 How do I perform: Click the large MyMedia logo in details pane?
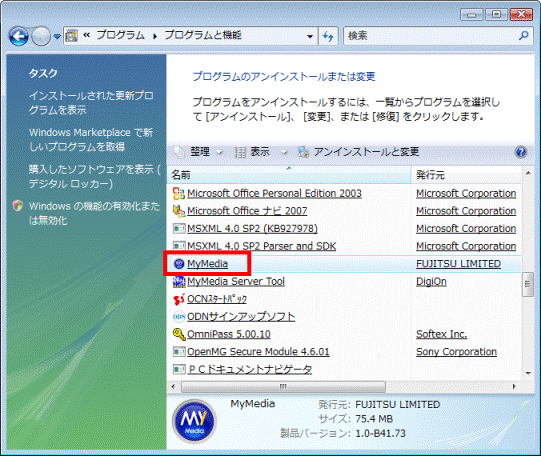pos(194,421)
